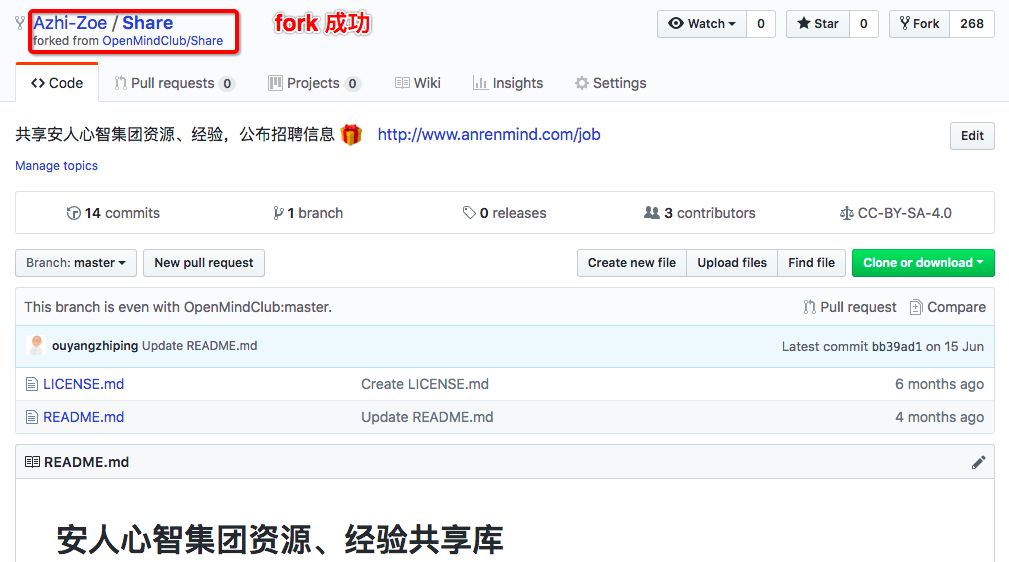1009x562 pixels.
Task: Open the latest commit message Update README.md
Action: 199,346
